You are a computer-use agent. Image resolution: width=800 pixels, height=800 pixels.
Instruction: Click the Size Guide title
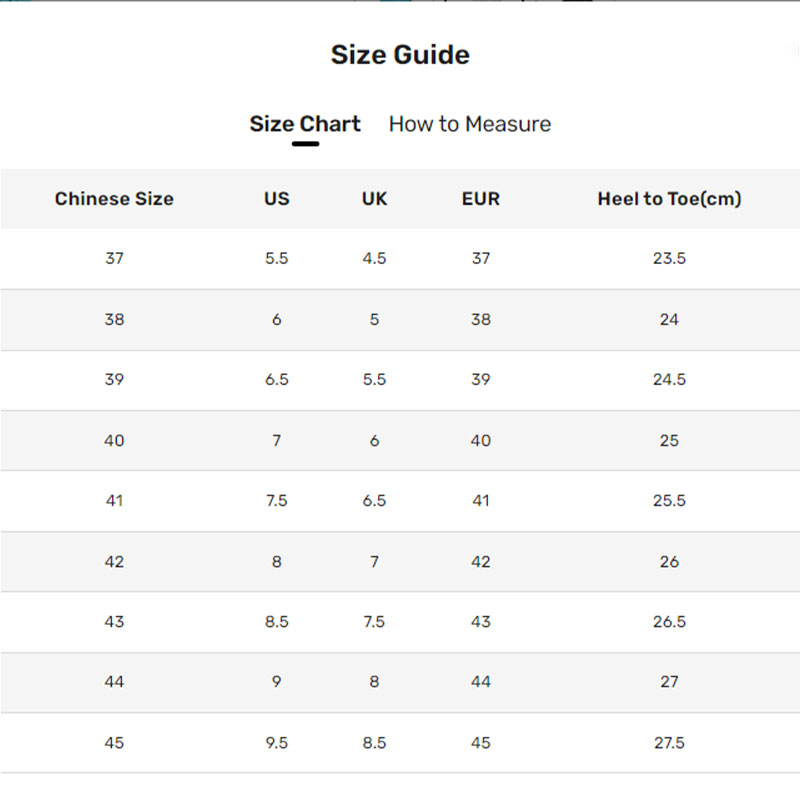pos(400,55)
